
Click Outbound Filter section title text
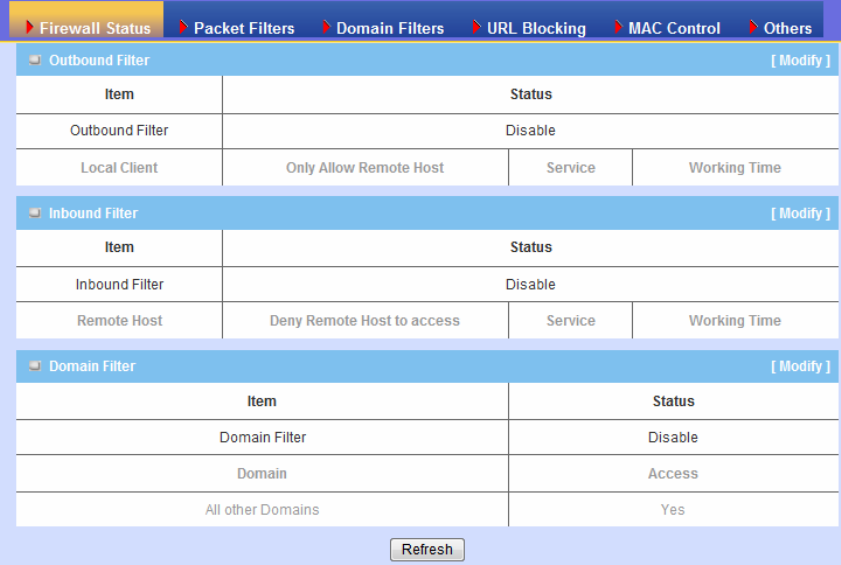[99, 61]
